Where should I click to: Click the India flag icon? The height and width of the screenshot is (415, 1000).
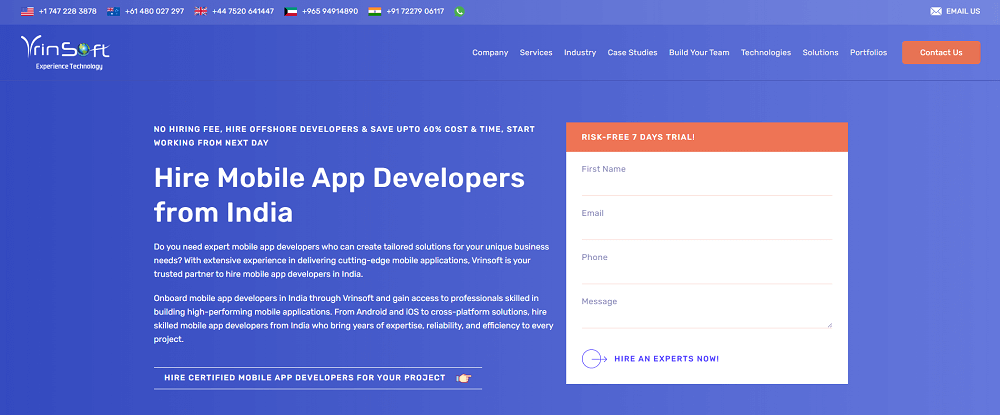[374, 11]
